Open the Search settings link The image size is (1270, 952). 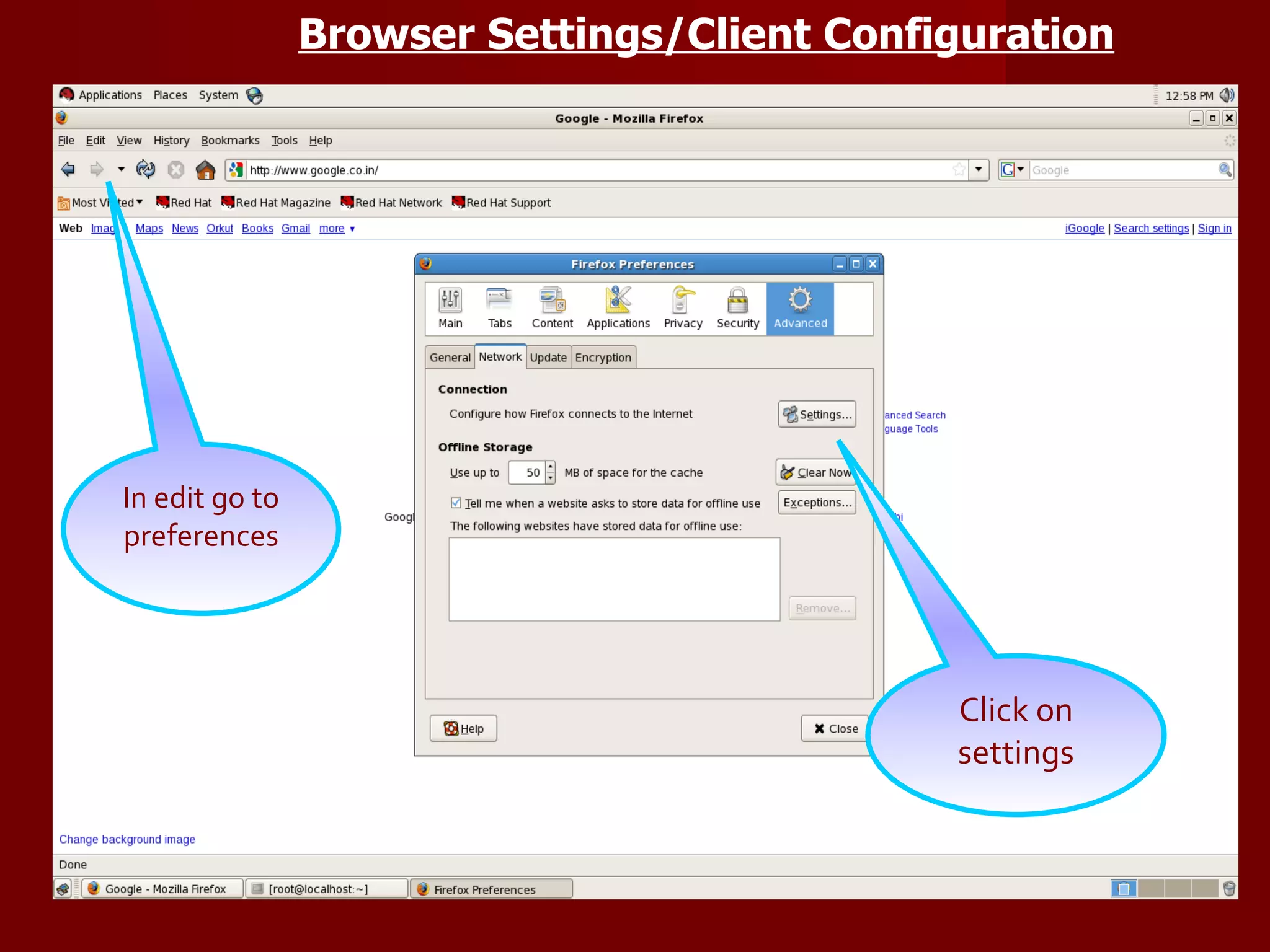coord(1151,228)
